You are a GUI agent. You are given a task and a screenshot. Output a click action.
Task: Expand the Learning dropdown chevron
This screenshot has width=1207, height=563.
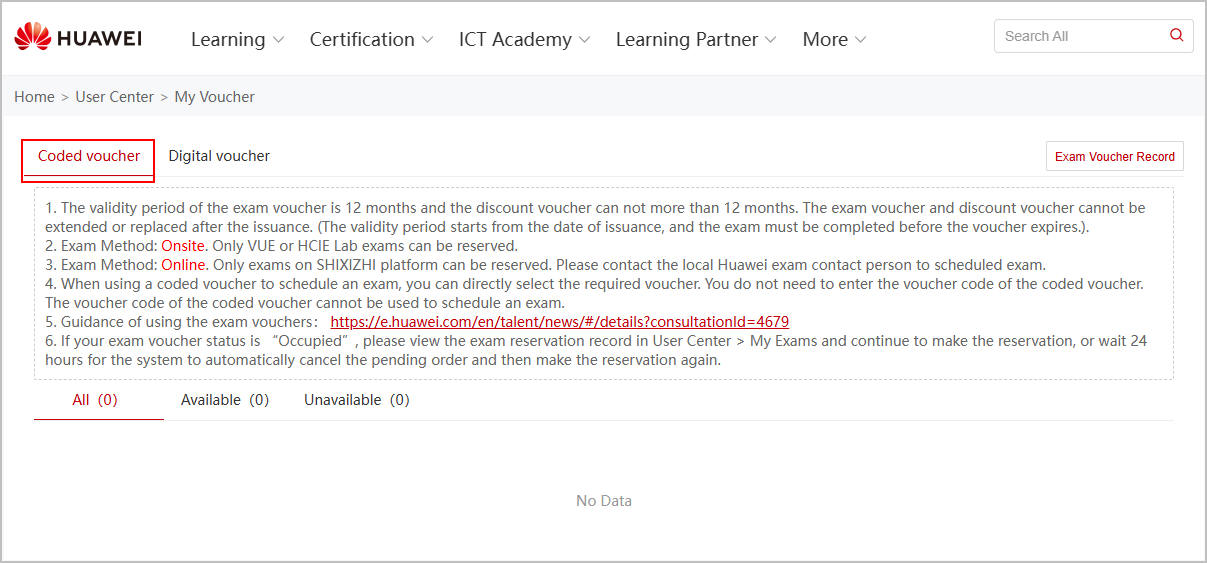278,40
